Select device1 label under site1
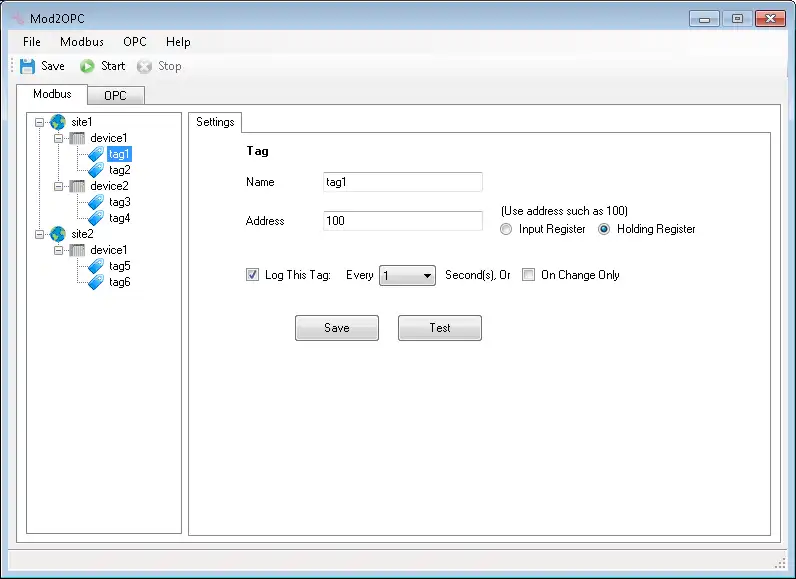This screenshot has width=796, height=579. click(x=109, y=138)
